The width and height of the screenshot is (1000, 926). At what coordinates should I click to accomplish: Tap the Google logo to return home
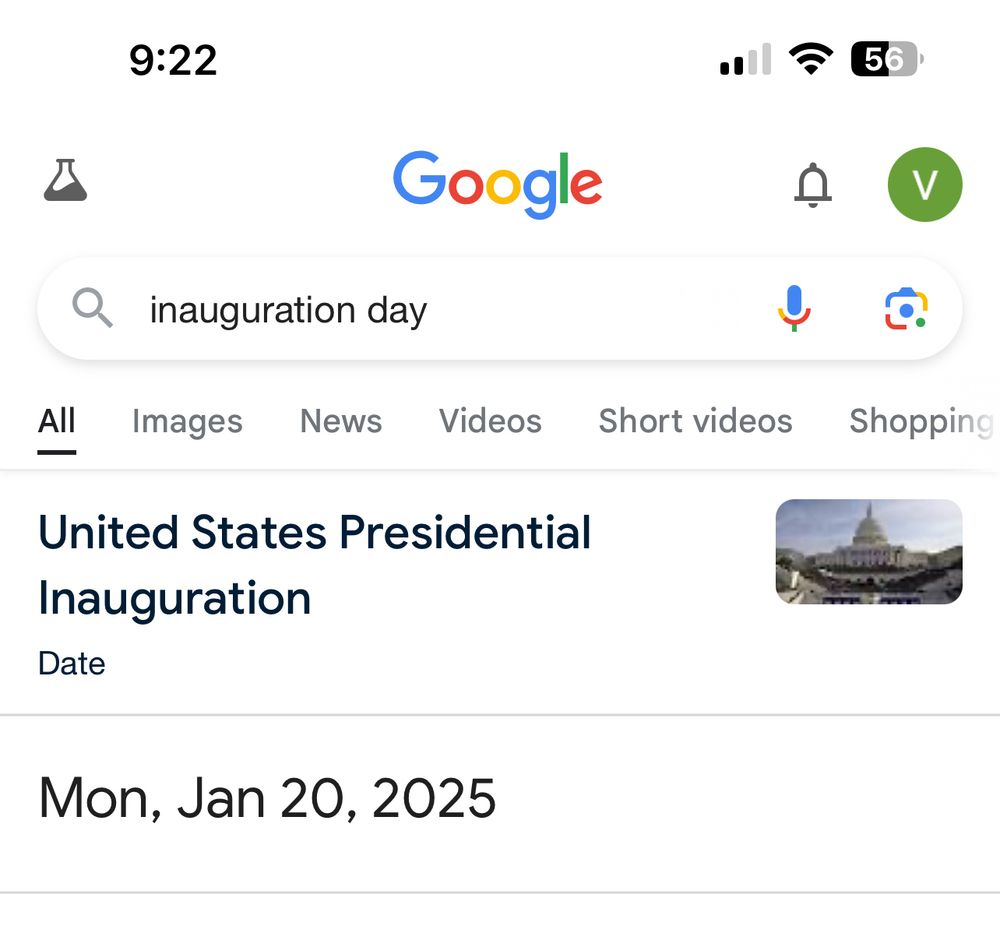tap(498, 183)
